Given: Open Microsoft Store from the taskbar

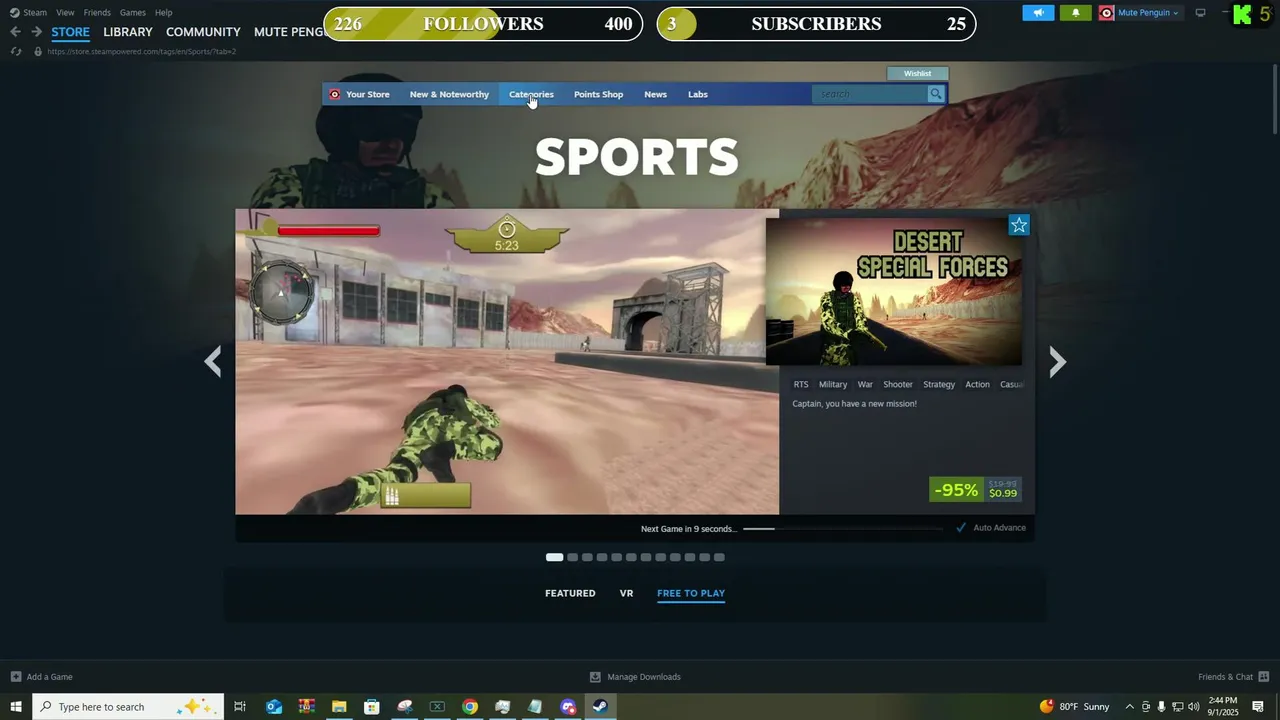Looking at the screenshot, I should tap(371, 707).
